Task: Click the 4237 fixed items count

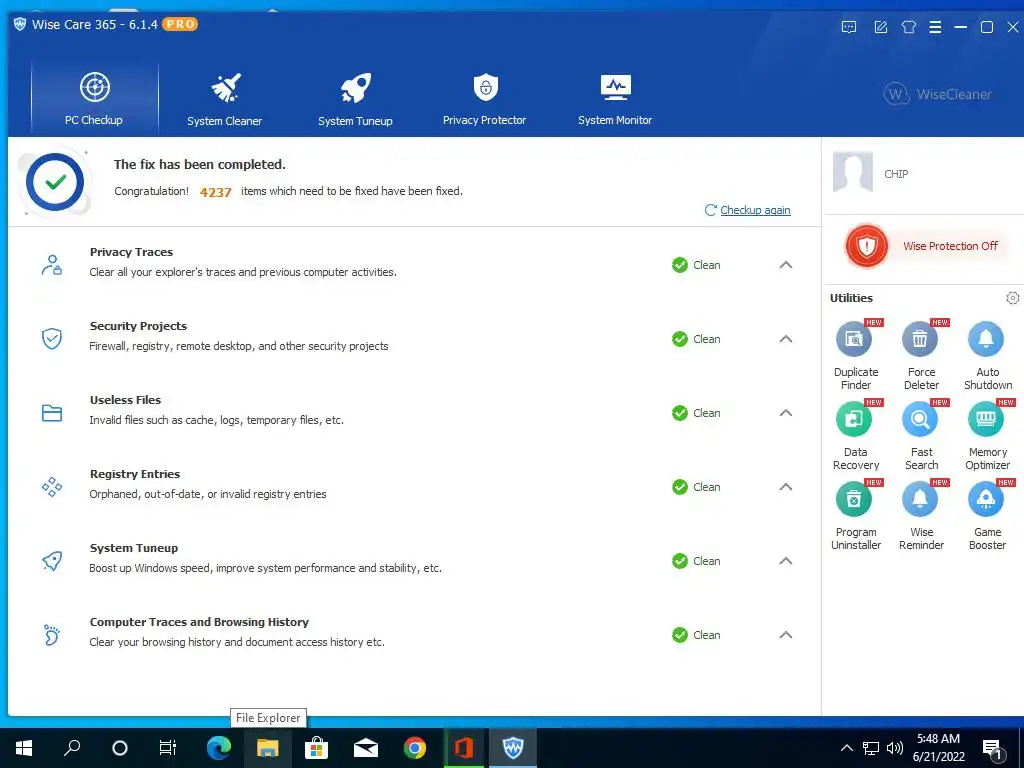Action: pyautogui.click(x=216, y=192)
